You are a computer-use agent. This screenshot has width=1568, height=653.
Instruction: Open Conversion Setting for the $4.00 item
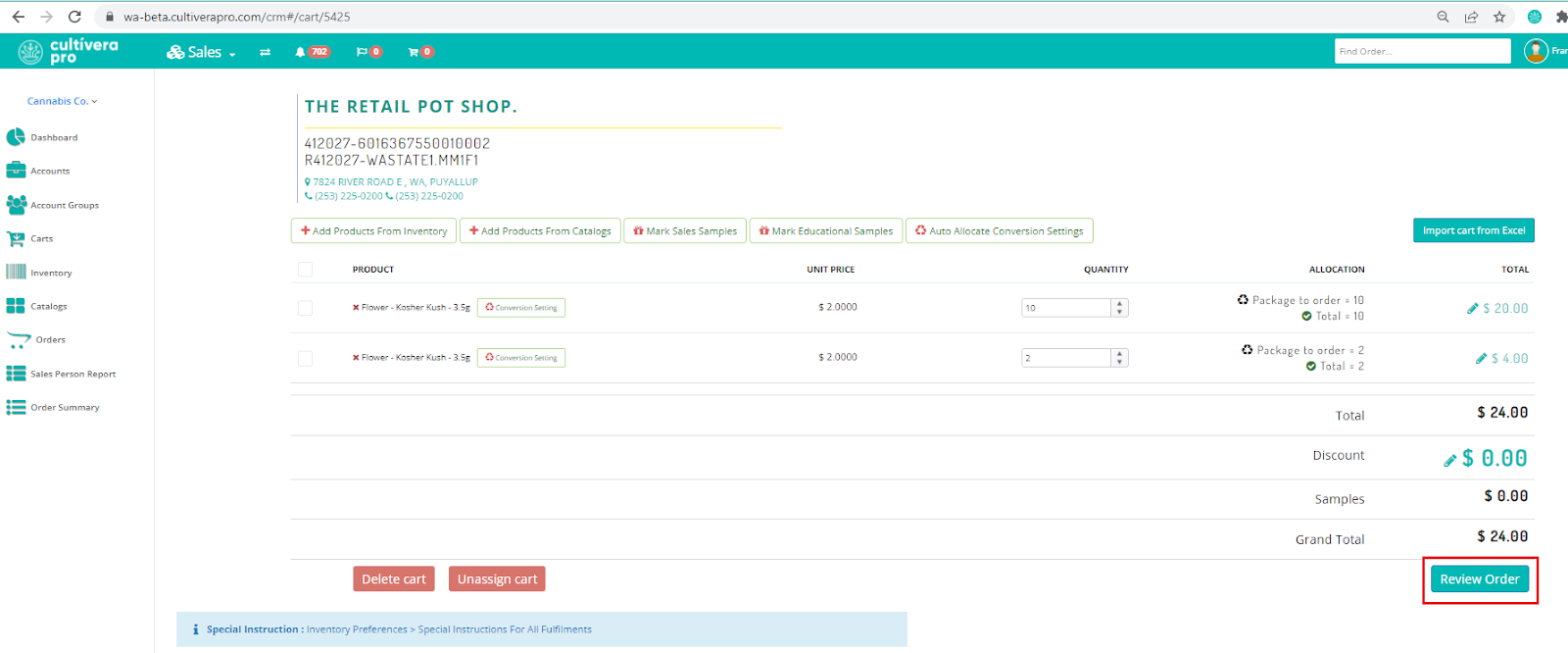521,358
